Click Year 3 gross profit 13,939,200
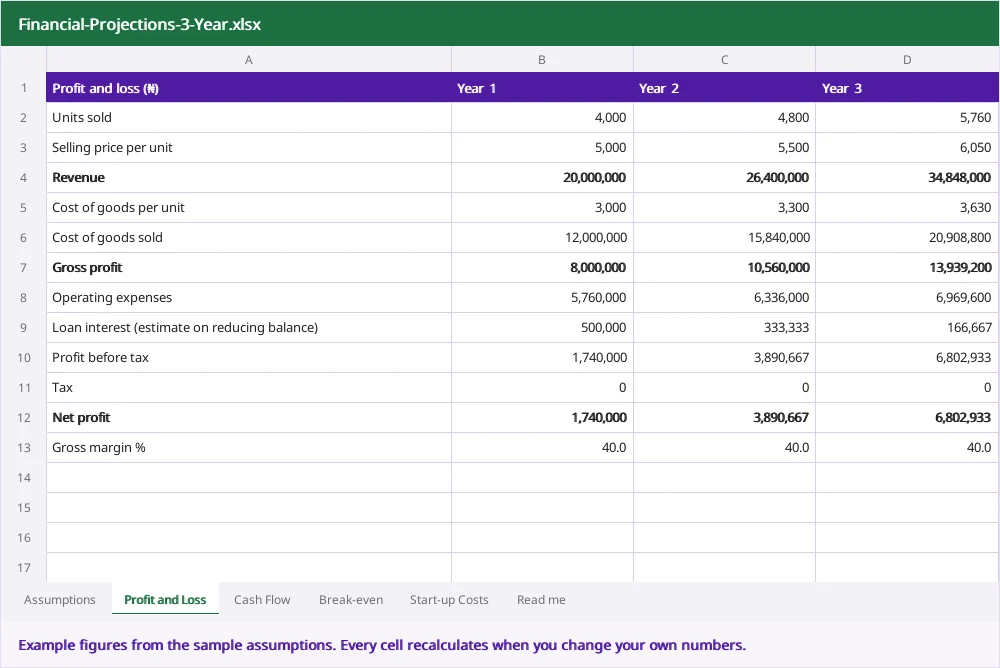 pos(907,267)
